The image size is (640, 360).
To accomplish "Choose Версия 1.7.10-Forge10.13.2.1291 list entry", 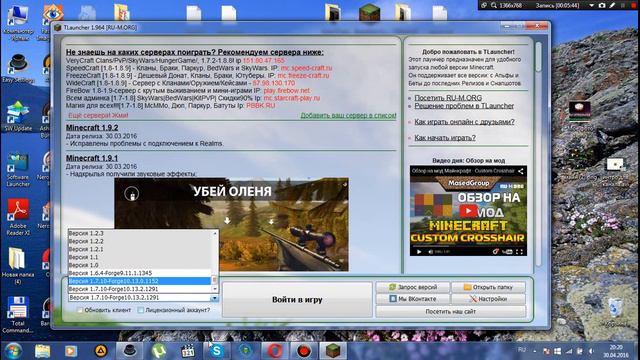I will click(139, 289).
